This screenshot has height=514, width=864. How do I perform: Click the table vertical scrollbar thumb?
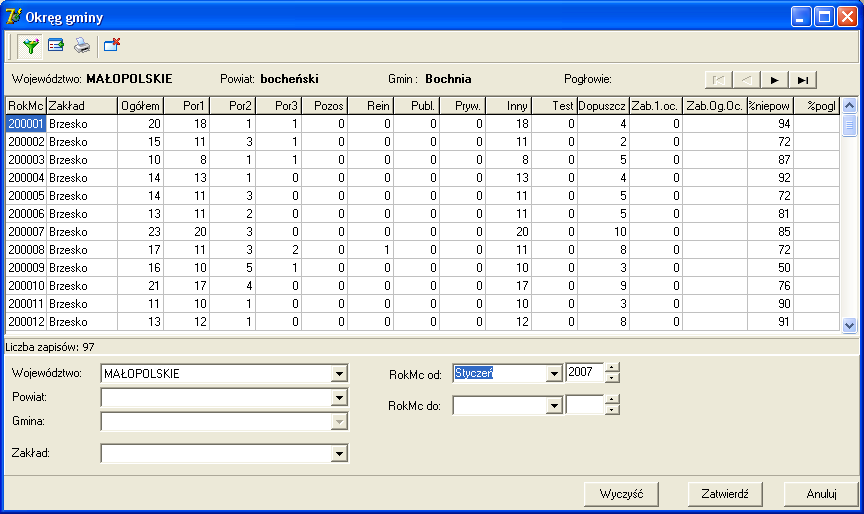pos(849,125)
